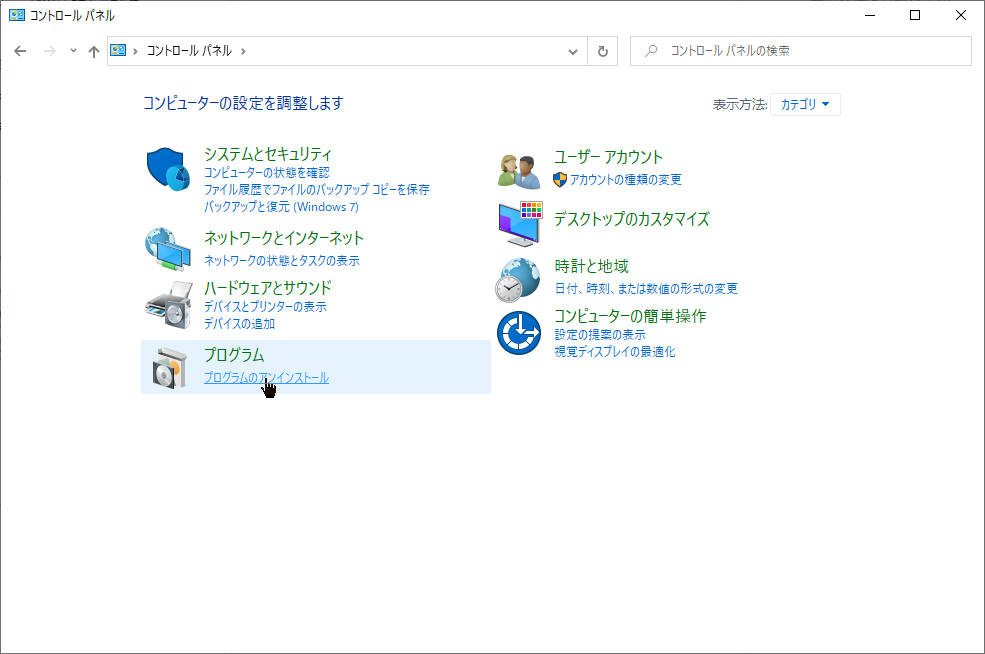This screenshot has height=654, width=985.
Task: Open デスクトップのカスタマイズ heading
Action: (x=631, y=219)
